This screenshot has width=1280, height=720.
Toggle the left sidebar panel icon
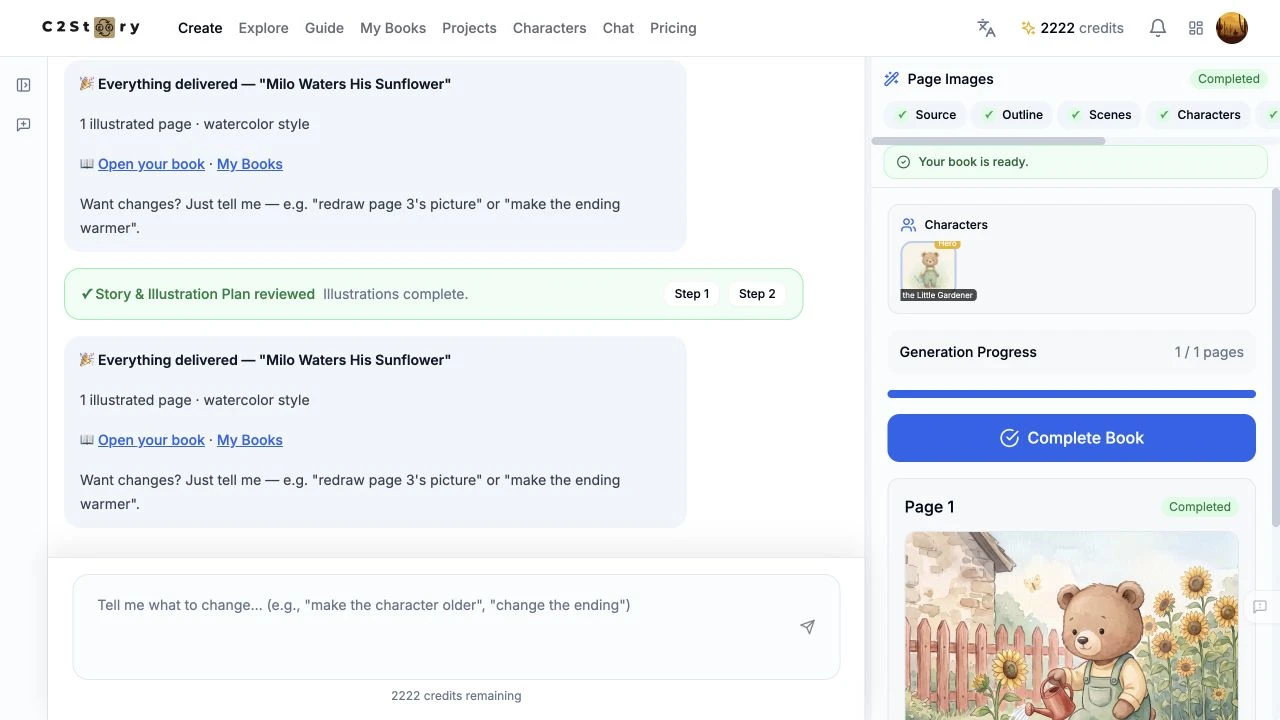24,85
